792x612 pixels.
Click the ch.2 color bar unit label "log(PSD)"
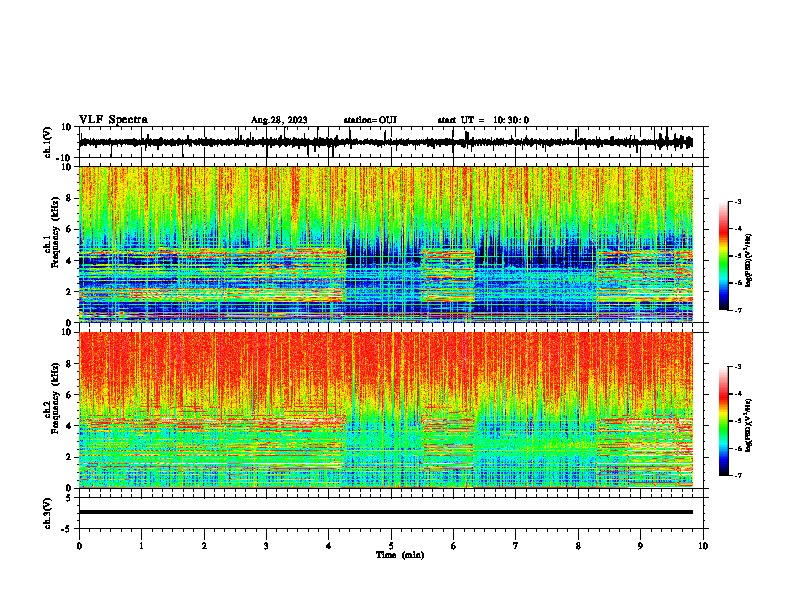click(x=748, y=426)
